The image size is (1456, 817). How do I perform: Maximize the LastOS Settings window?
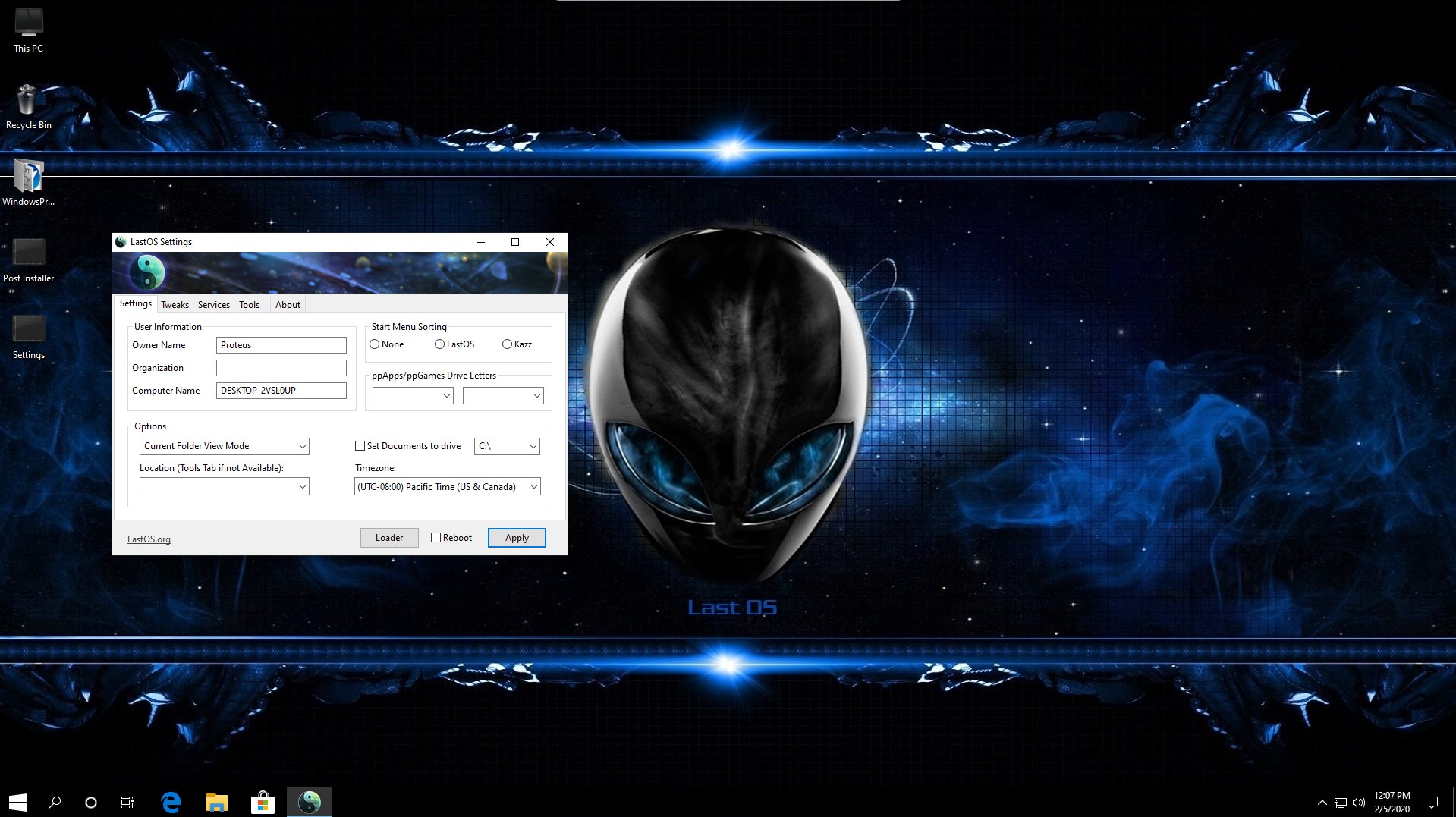coord(515,242)
